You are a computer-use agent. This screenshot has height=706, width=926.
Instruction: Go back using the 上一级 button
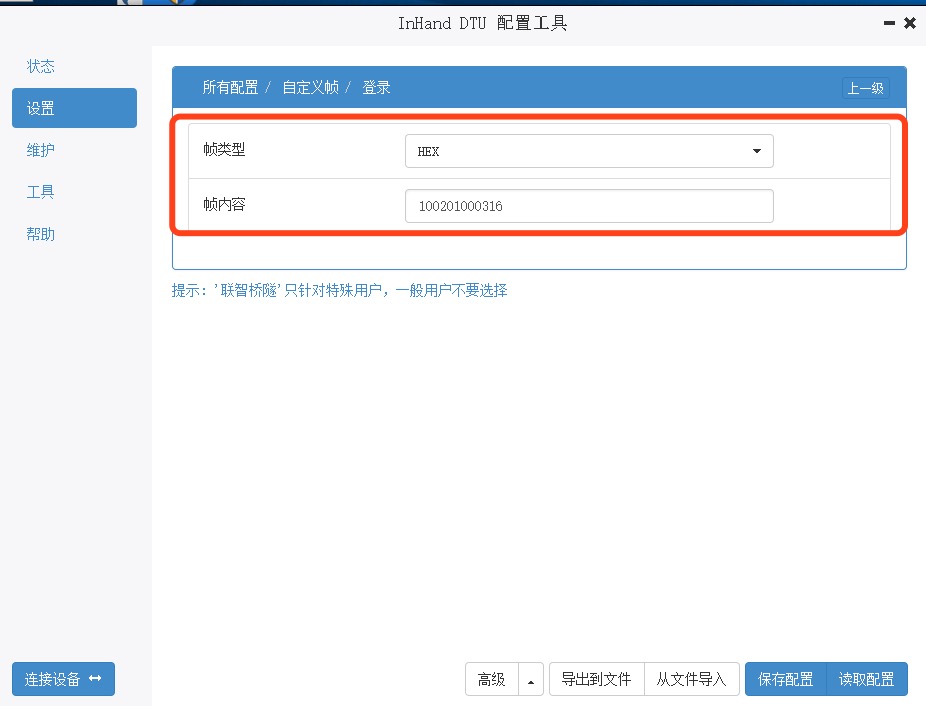865,88
